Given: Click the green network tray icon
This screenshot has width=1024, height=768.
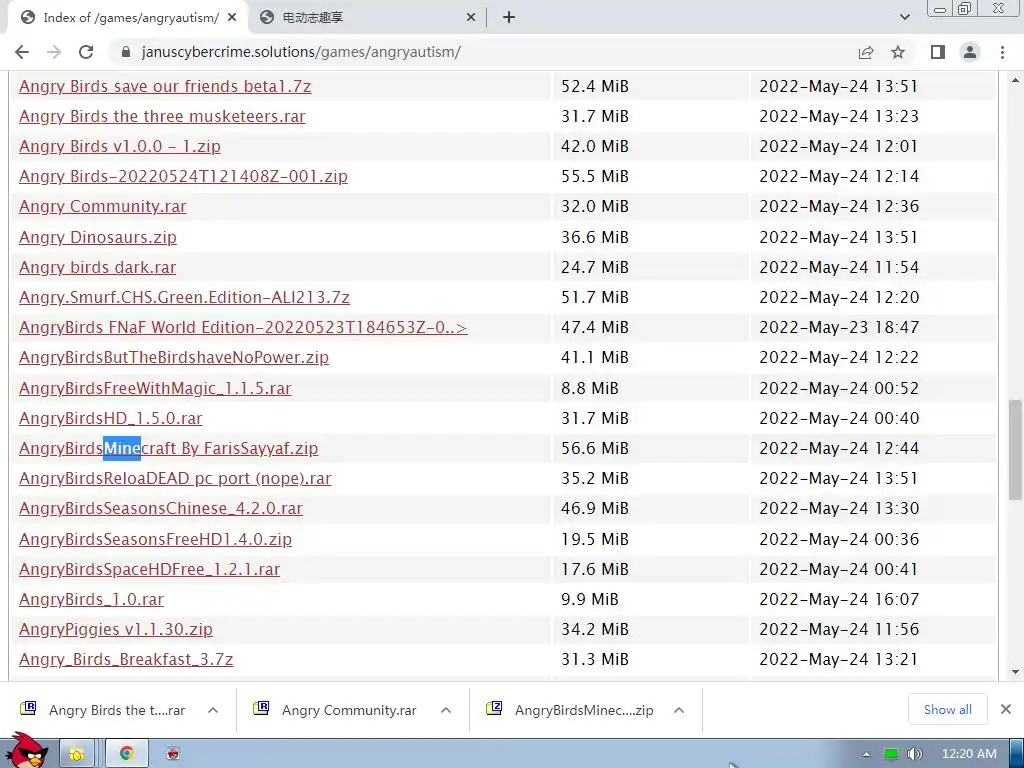Looking at the screenshot, I should pyautogui.click(x=891, y=754).
